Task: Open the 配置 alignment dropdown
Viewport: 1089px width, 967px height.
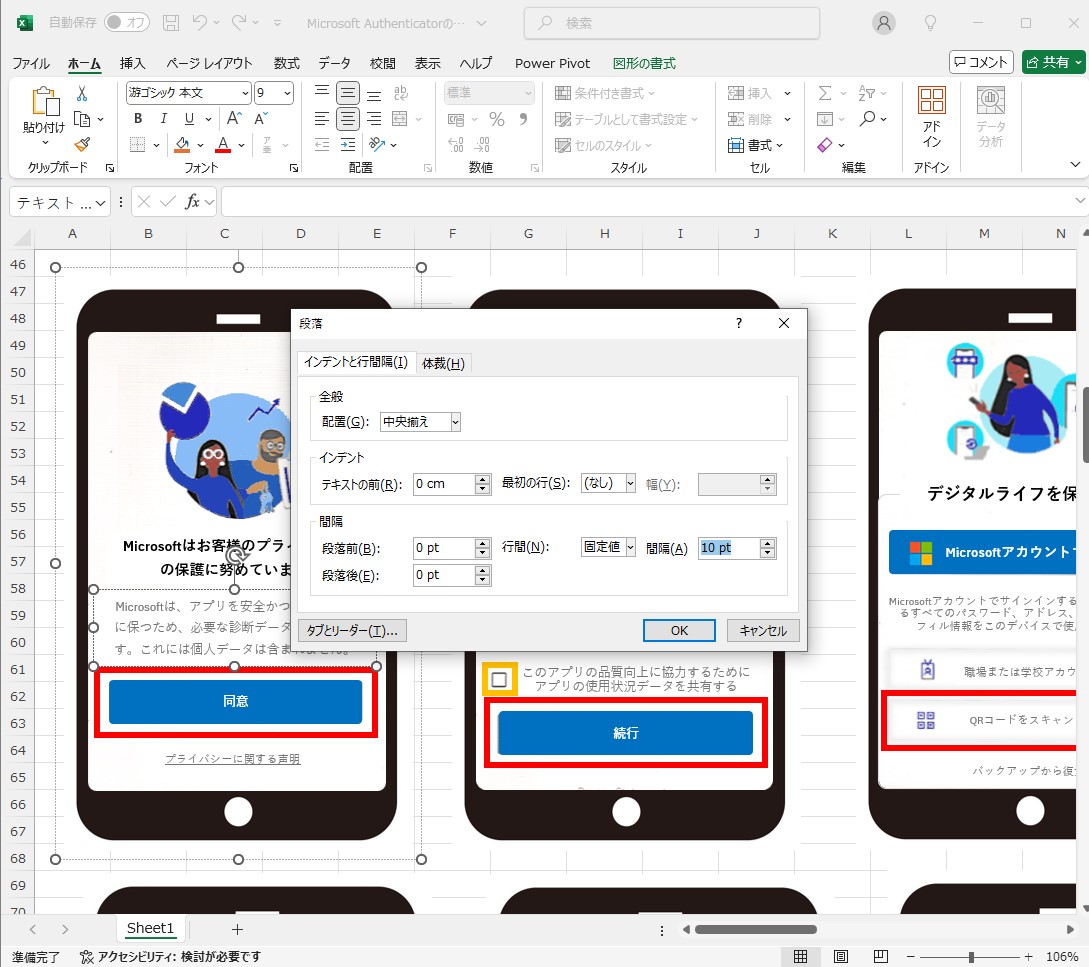Action: (x=420, y=422)
